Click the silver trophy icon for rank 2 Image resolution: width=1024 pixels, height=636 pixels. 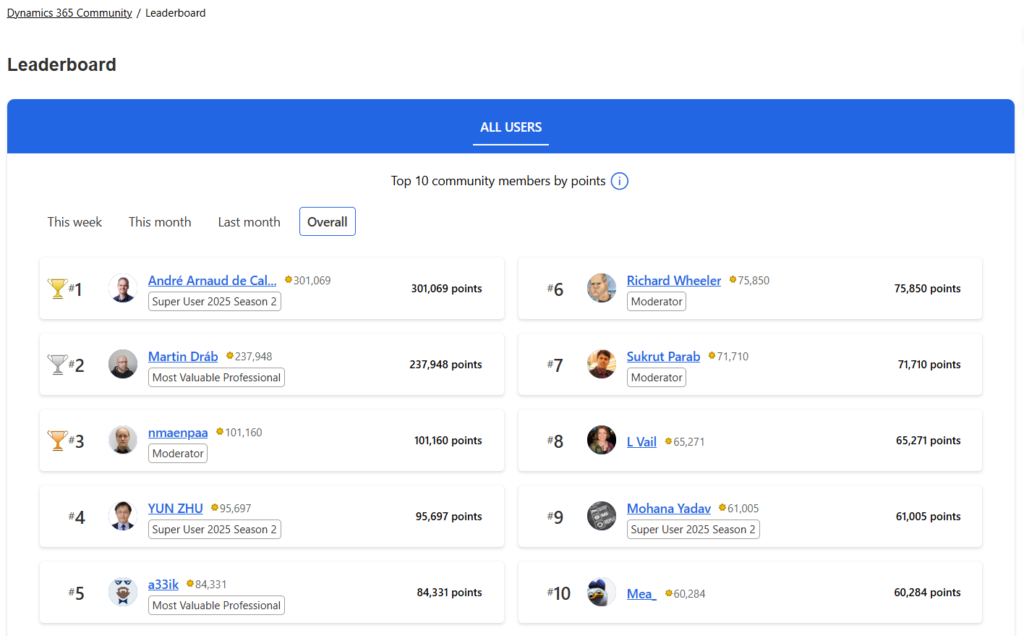58,365
